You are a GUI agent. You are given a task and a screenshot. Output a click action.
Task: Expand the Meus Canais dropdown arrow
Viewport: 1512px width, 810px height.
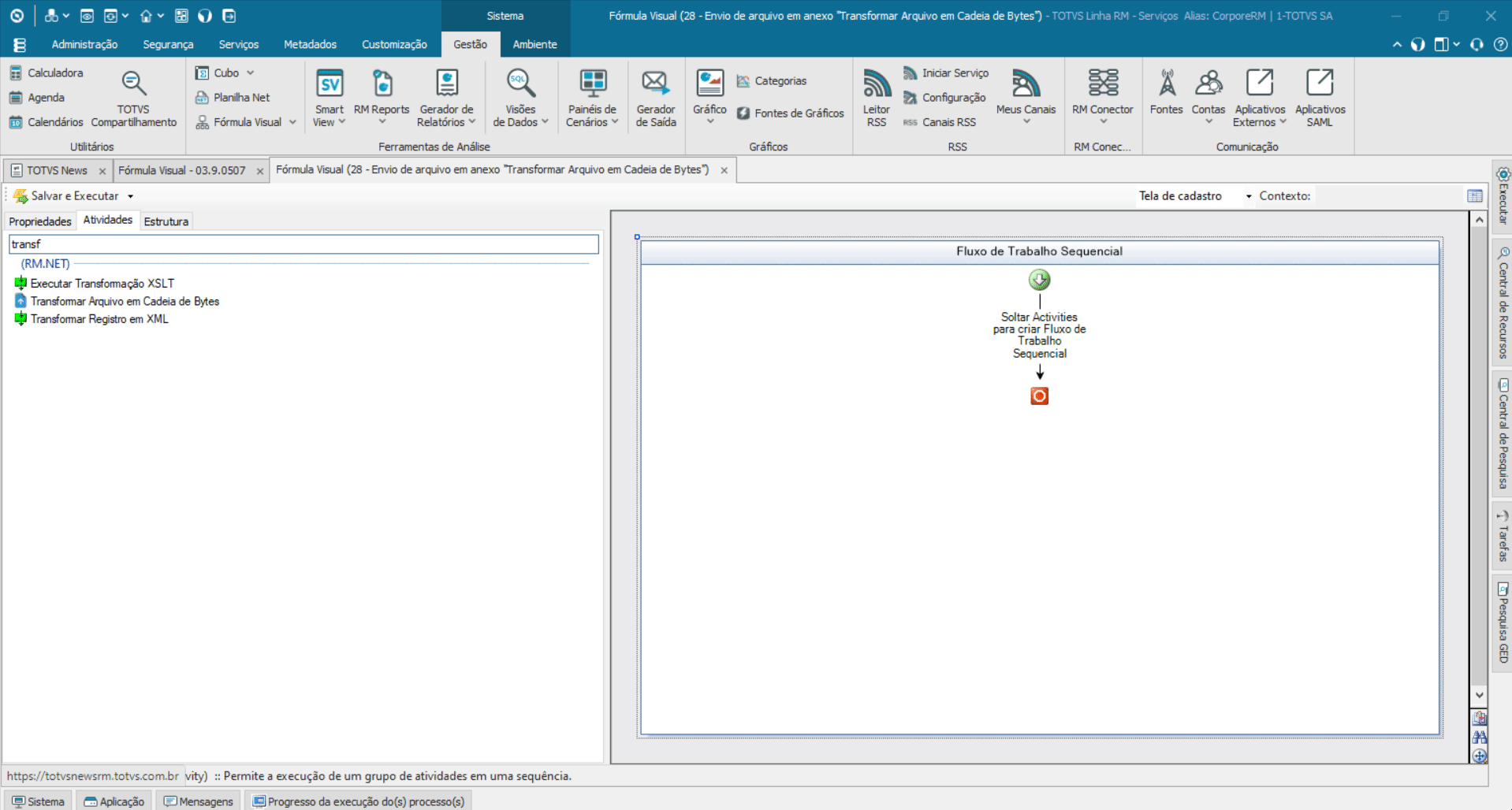click(1026, 122)
